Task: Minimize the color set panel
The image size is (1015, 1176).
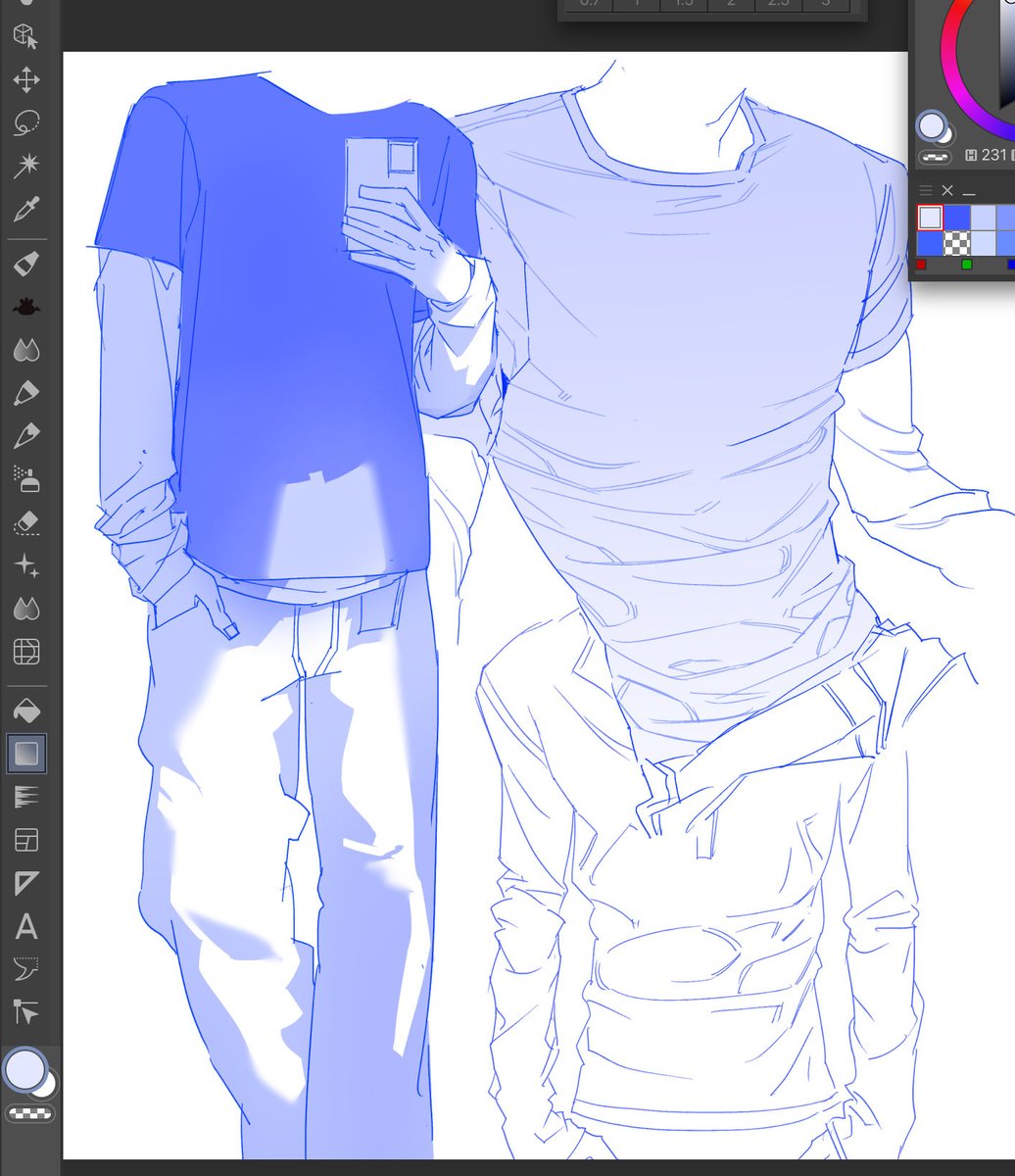Action: click(x=968, y=192)
